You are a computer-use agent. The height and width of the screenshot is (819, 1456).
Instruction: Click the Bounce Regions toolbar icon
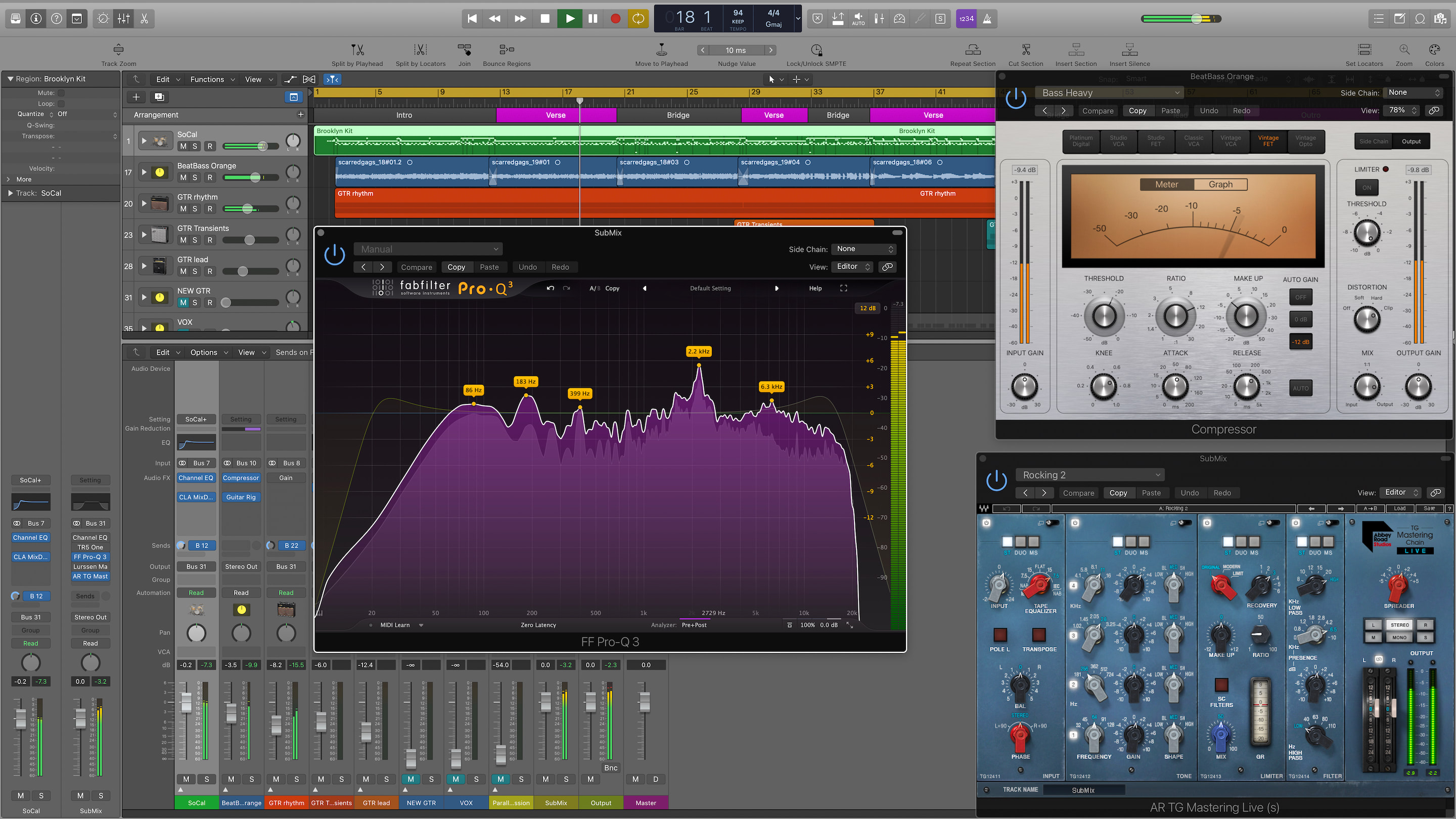[x=507, y=55]
